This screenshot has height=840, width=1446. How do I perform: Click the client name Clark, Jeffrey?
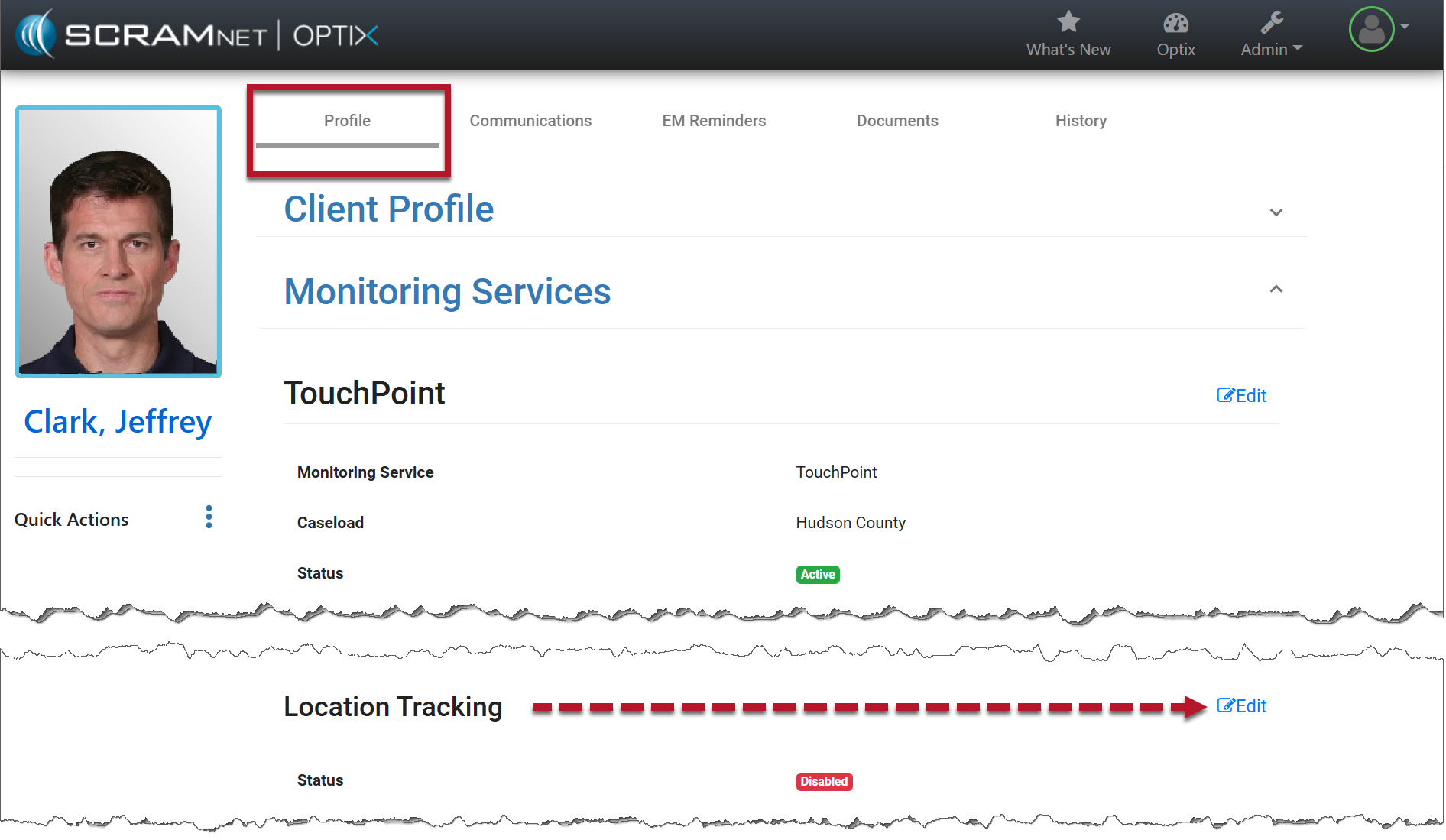point(118,421)
